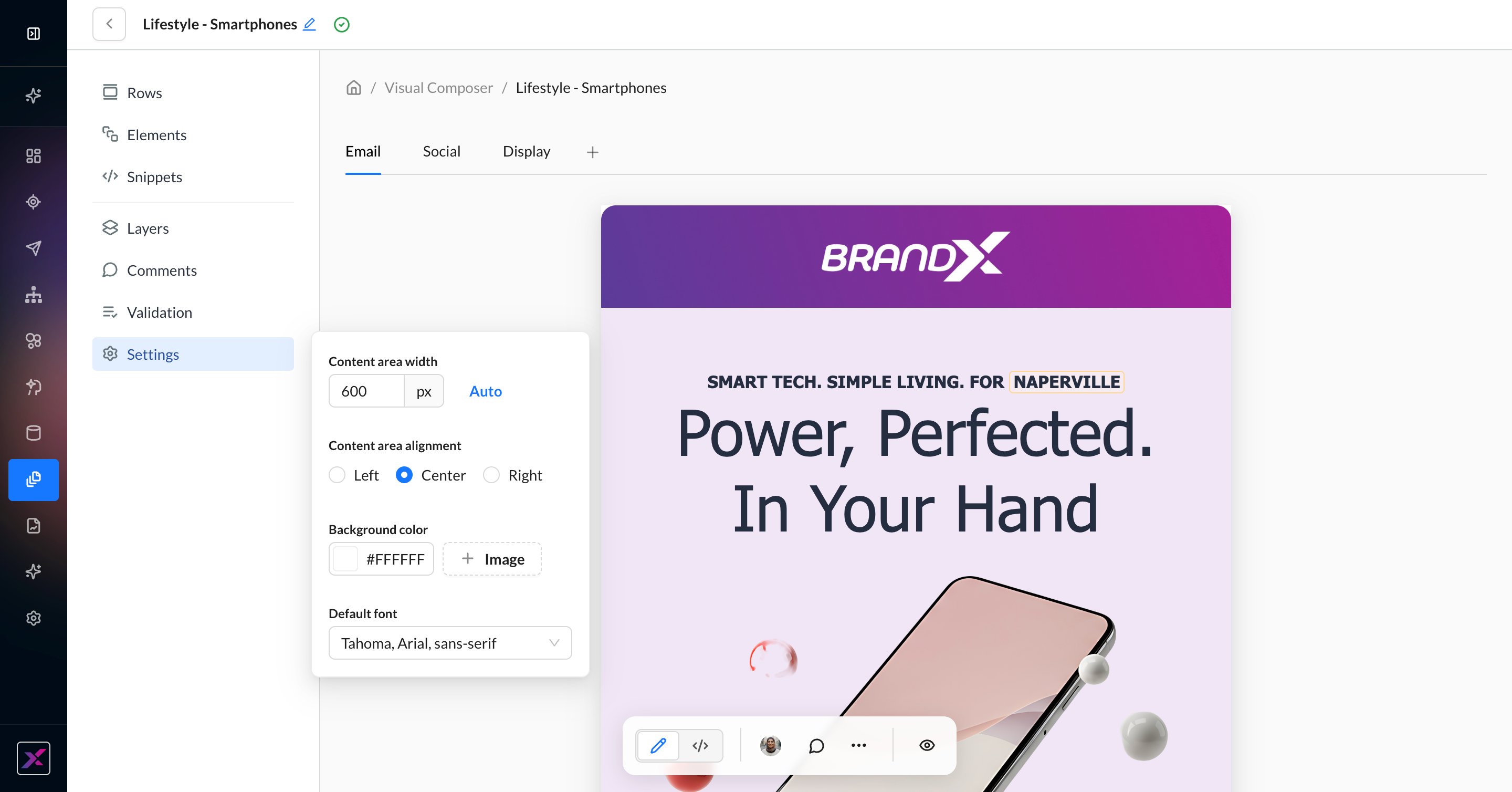The image size is (1512, 792).
Task: Select Right content alignment
Action: [x=512, y=475]
